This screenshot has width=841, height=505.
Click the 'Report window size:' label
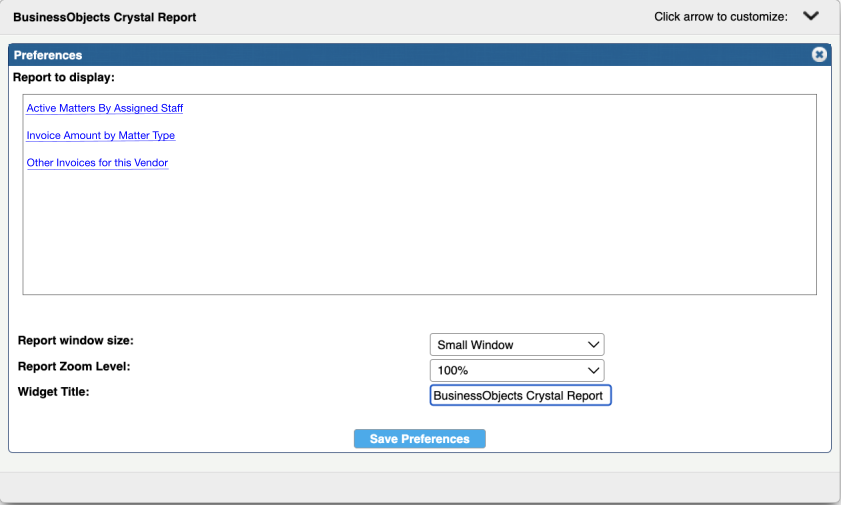click(x=76, y=340)
